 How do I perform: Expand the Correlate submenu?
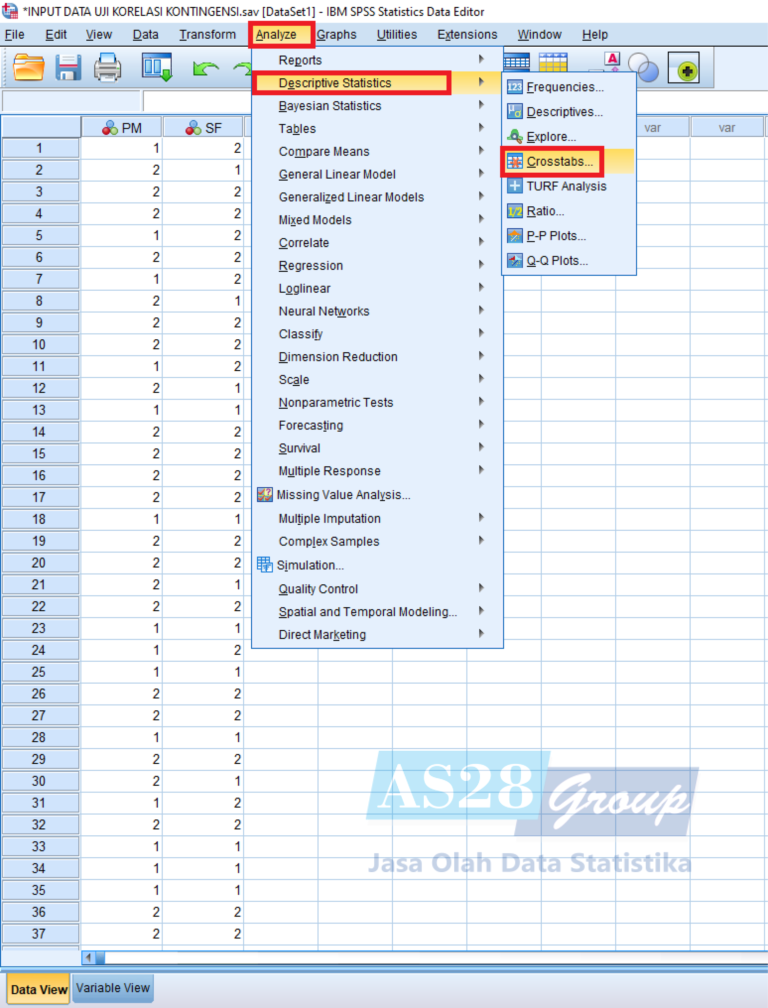click(304, 243)
